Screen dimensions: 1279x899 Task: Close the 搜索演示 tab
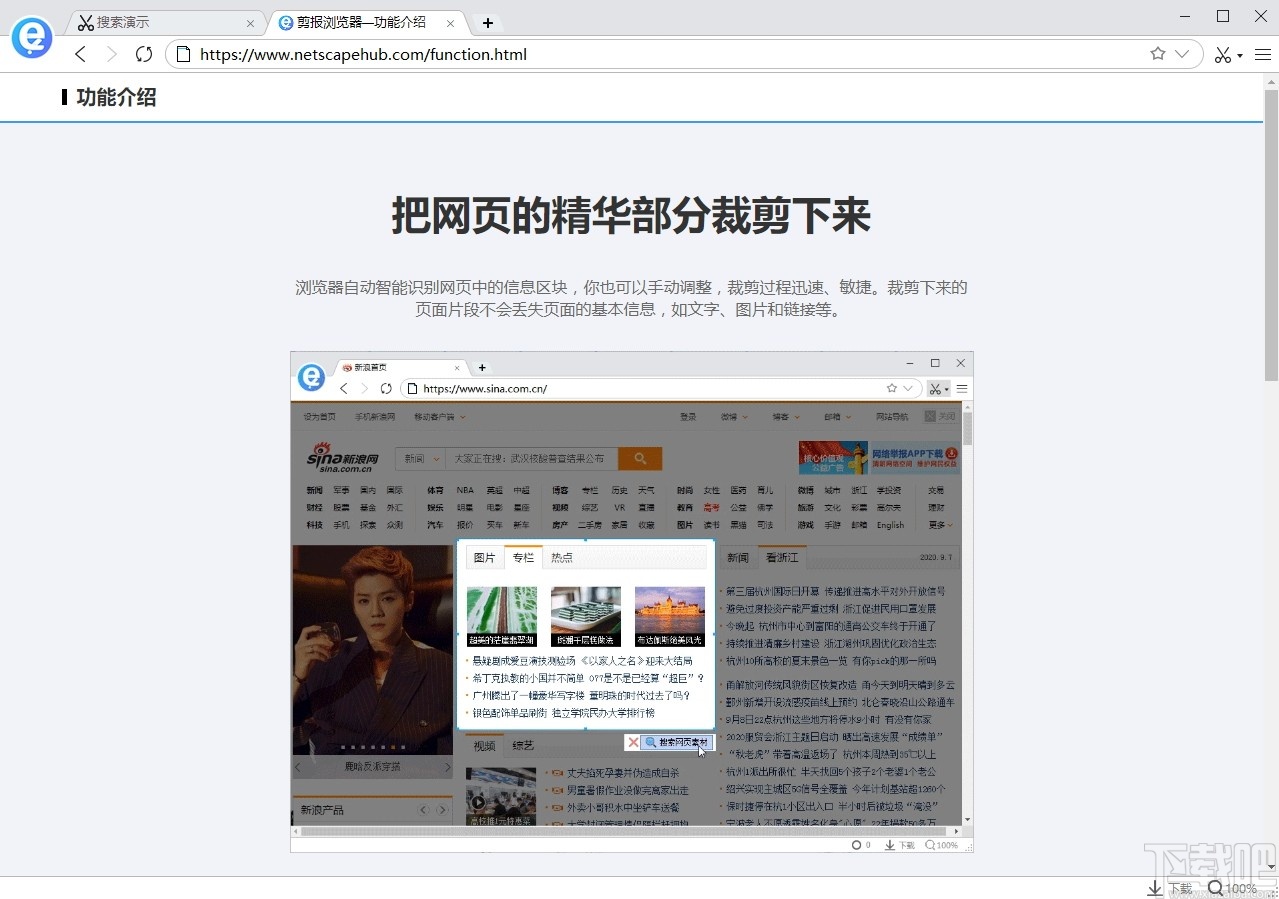251,21
